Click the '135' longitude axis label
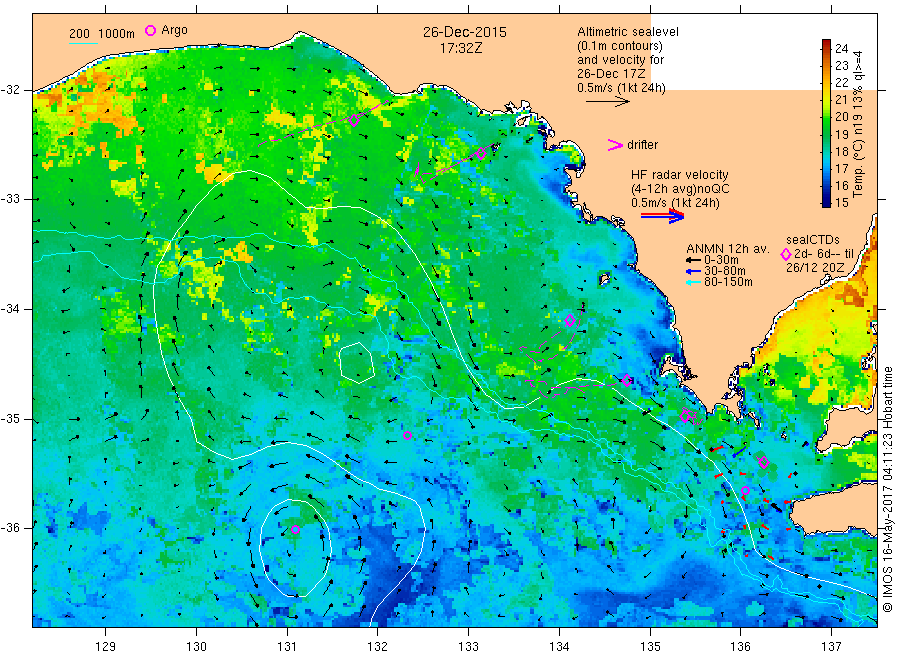Screen dimensions: 900x660 click(x=650, y=647)
